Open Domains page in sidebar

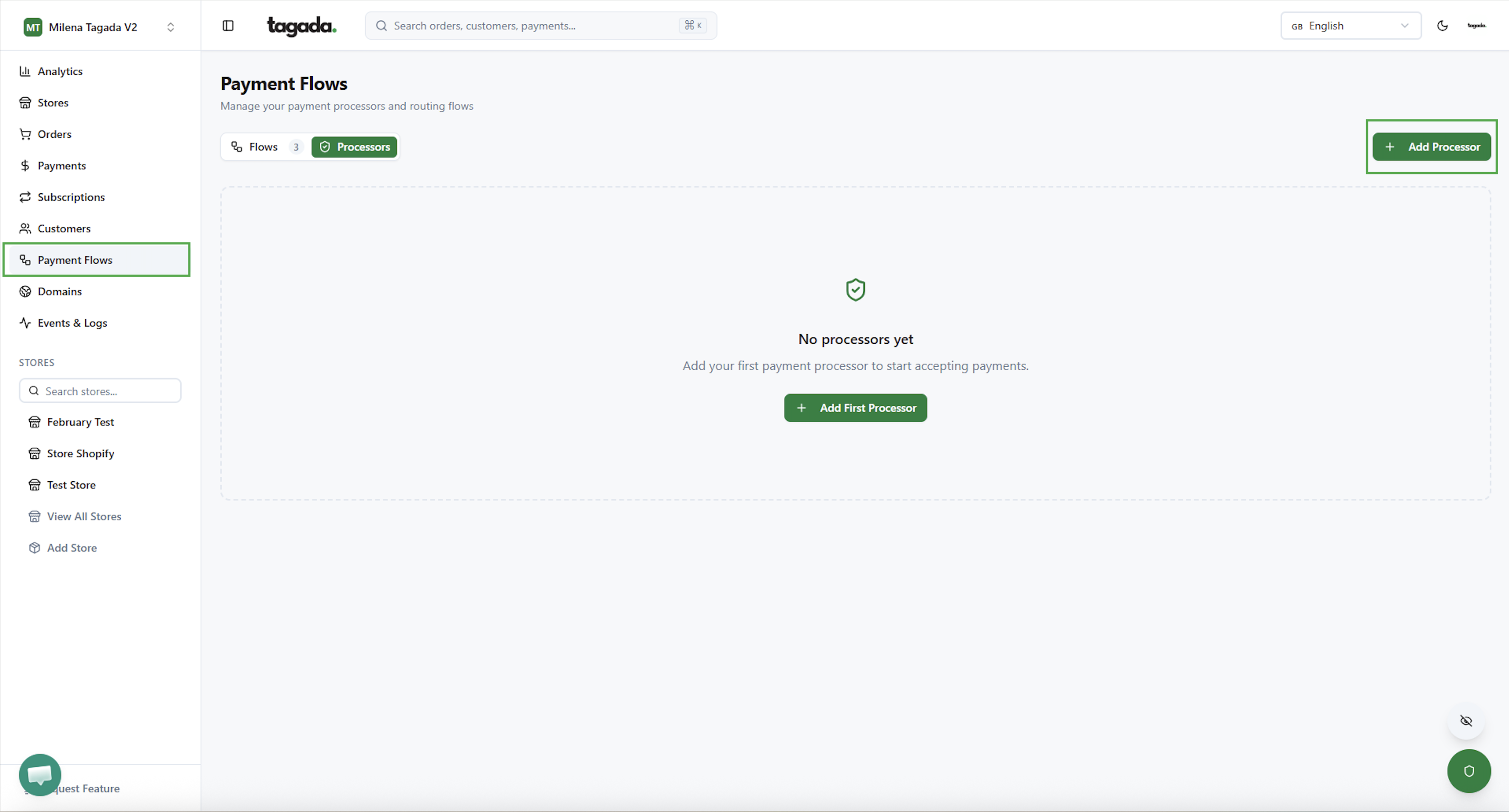coord(59,291)
